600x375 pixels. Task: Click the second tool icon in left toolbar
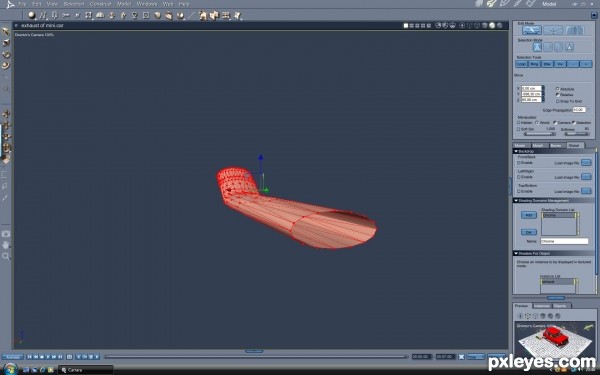pyautogui.click(x=6, y=42)
